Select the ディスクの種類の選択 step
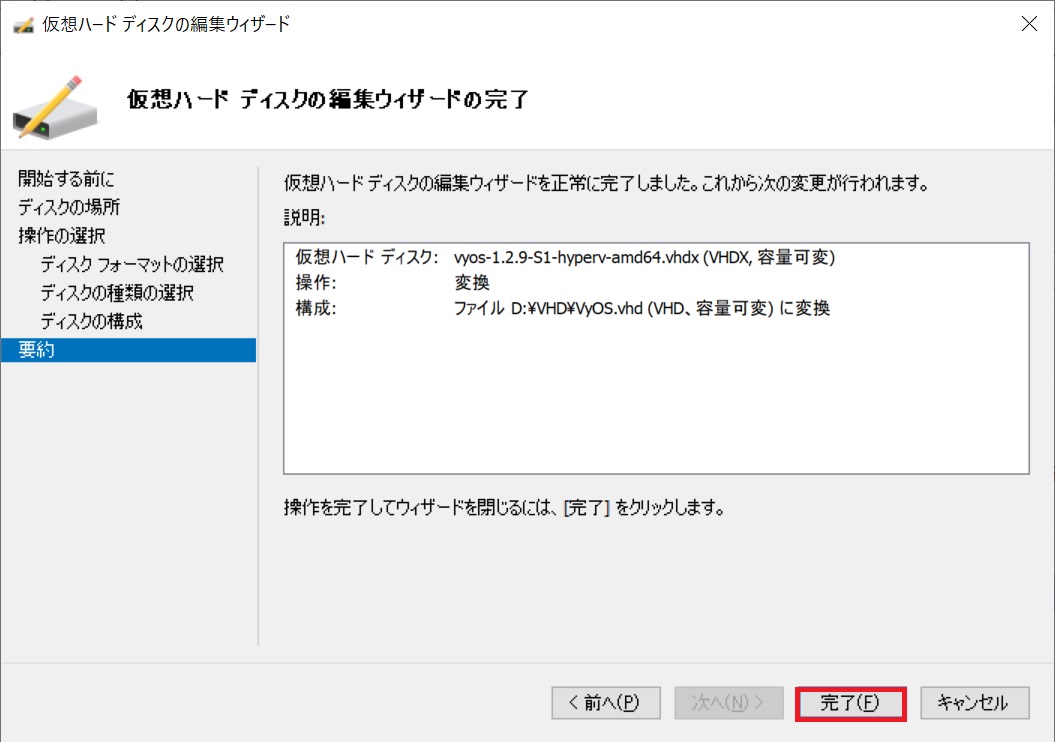The width and height of the screenshot is (1055, 742). point(117,293)
